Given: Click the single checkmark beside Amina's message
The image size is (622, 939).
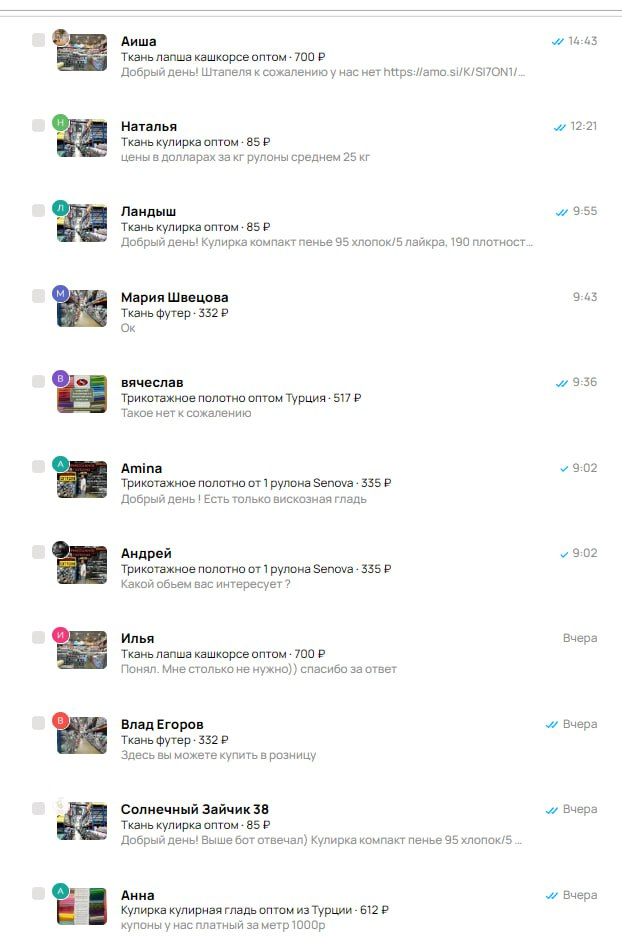Looking at the screenshot, I should [x=563, y=468].
